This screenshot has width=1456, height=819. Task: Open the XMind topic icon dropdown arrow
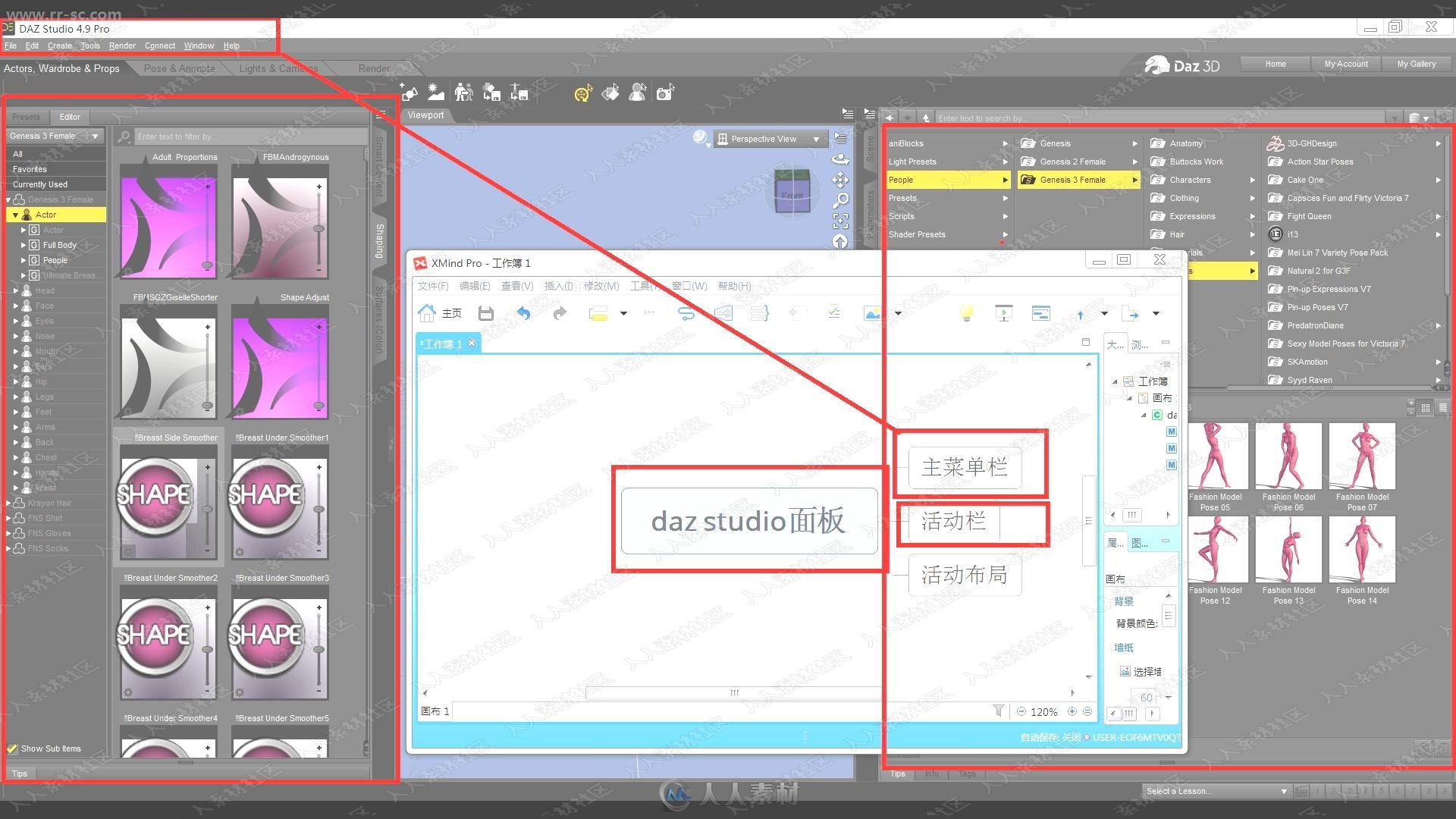(x=623, y=313)
